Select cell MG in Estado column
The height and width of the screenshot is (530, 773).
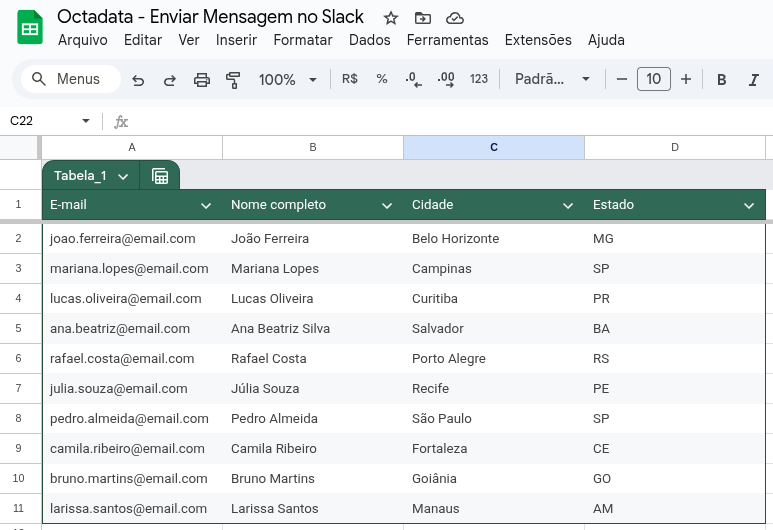674,239
